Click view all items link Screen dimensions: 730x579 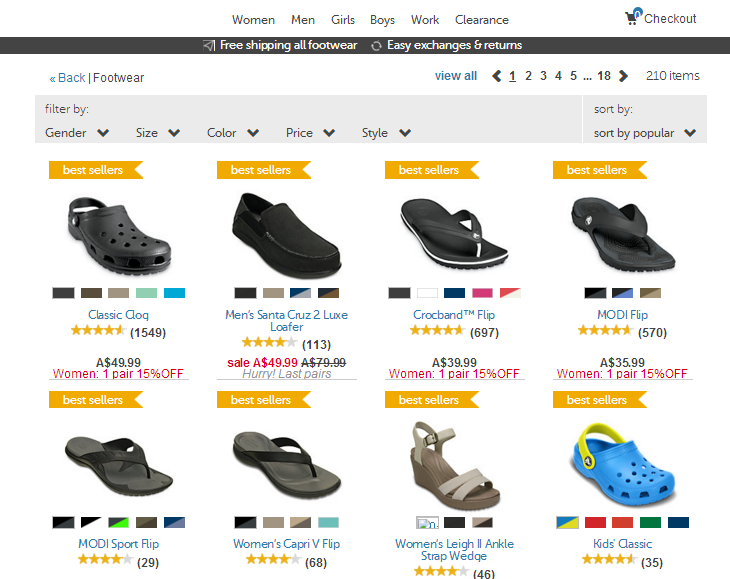[x=456, y=76]
